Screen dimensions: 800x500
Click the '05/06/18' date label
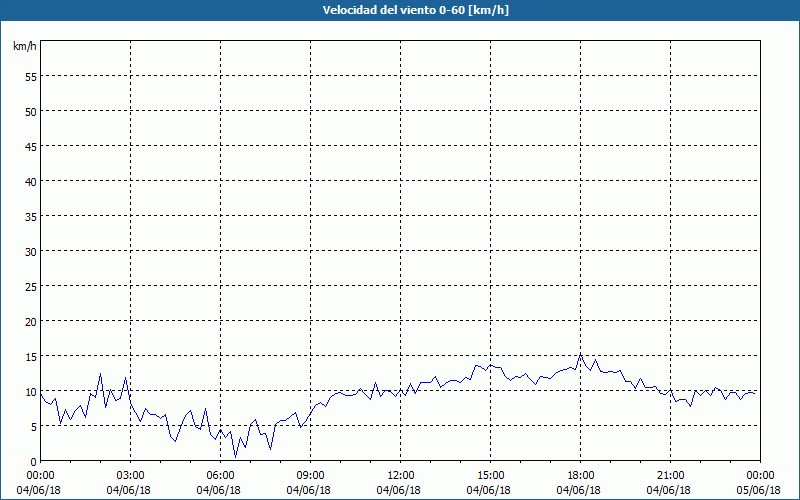758,490
